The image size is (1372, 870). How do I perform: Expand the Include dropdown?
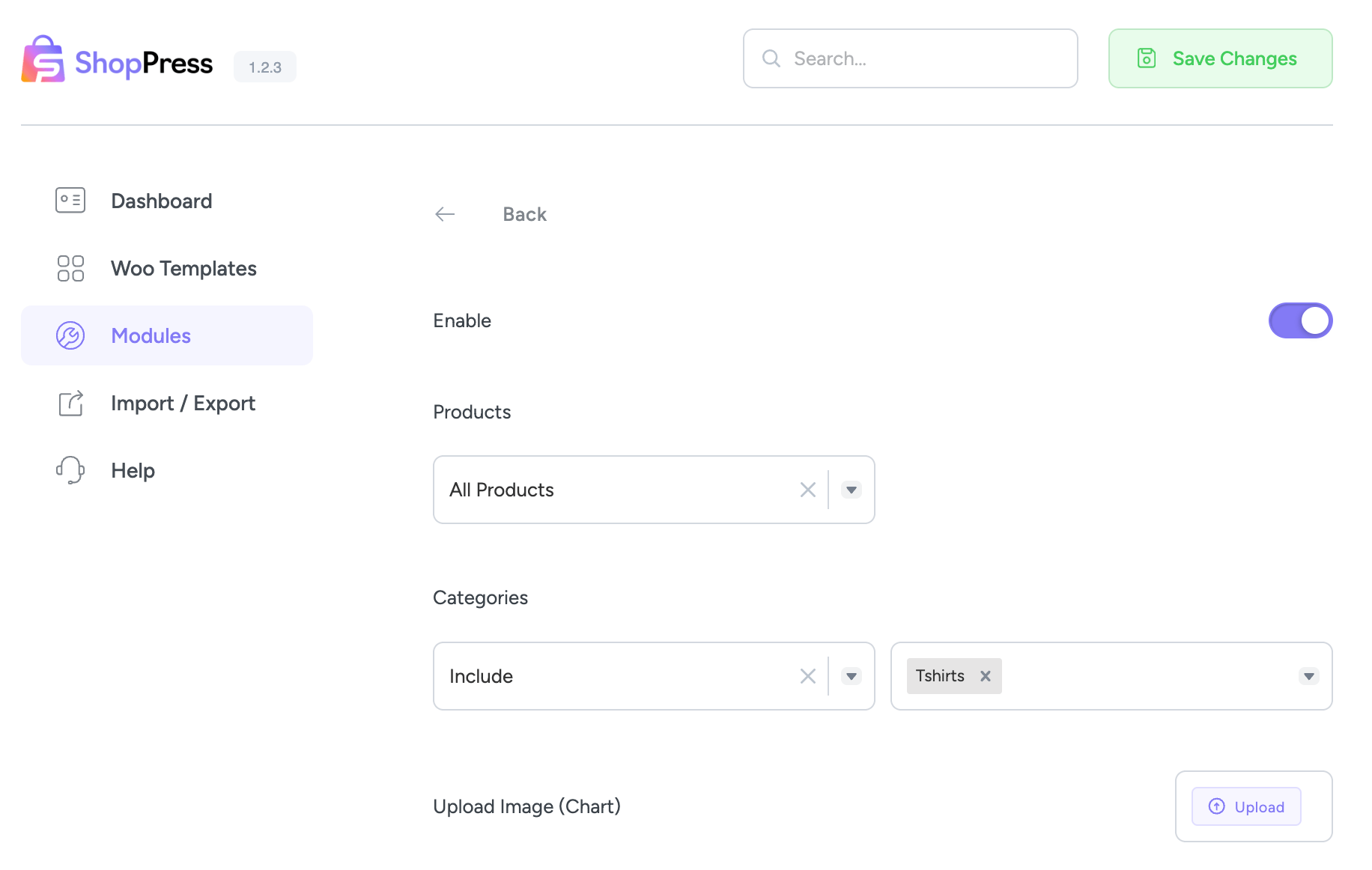851,676
